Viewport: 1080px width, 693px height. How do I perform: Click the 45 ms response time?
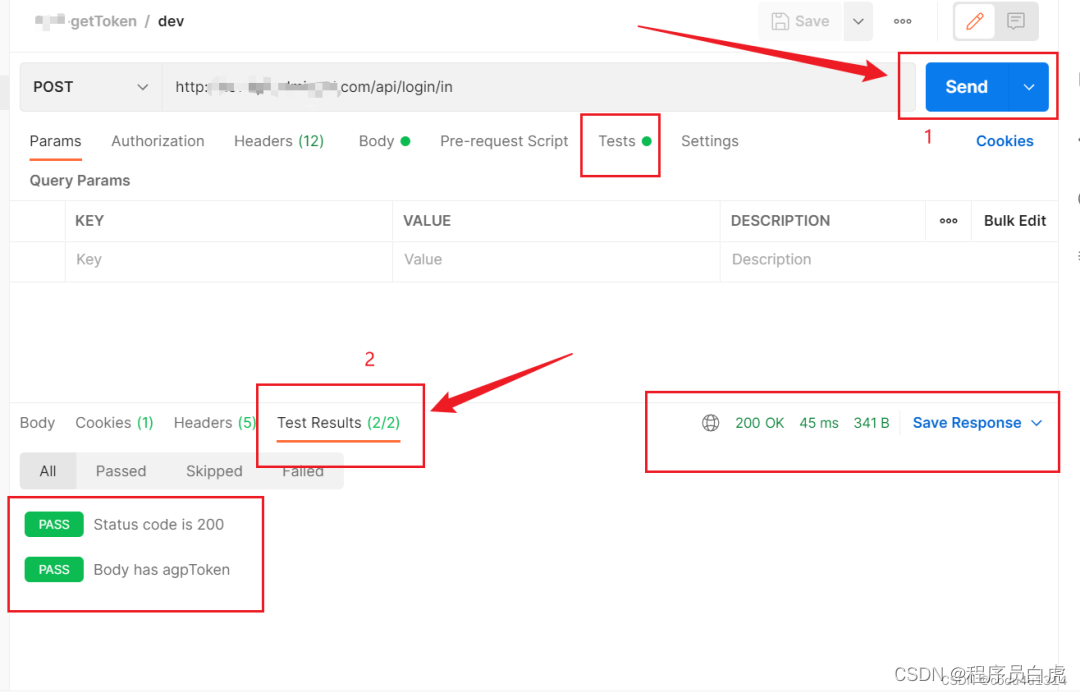click(x=819, y=423)
